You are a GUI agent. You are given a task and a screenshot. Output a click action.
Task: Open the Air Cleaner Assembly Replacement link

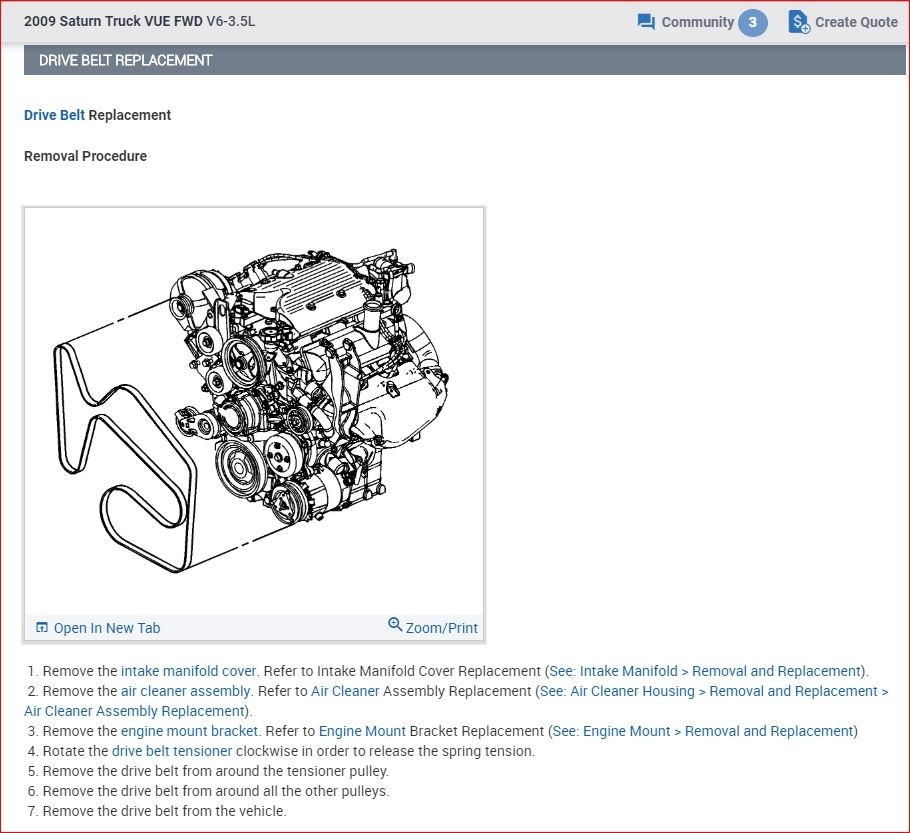135,711
